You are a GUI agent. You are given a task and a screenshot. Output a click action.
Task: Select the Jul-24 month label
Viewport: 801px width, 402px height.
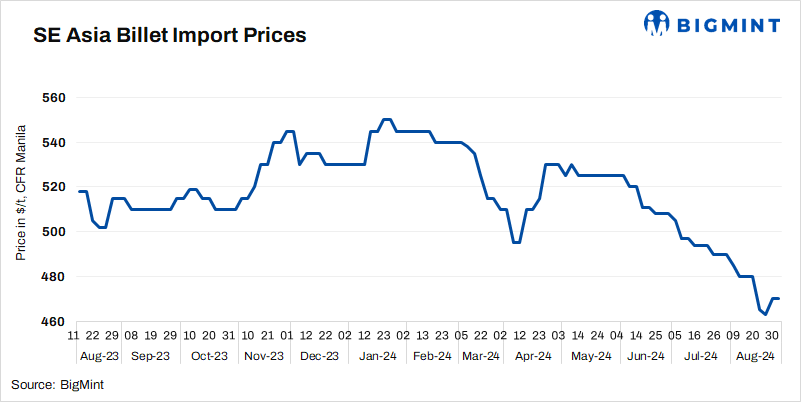pos(698,355)
